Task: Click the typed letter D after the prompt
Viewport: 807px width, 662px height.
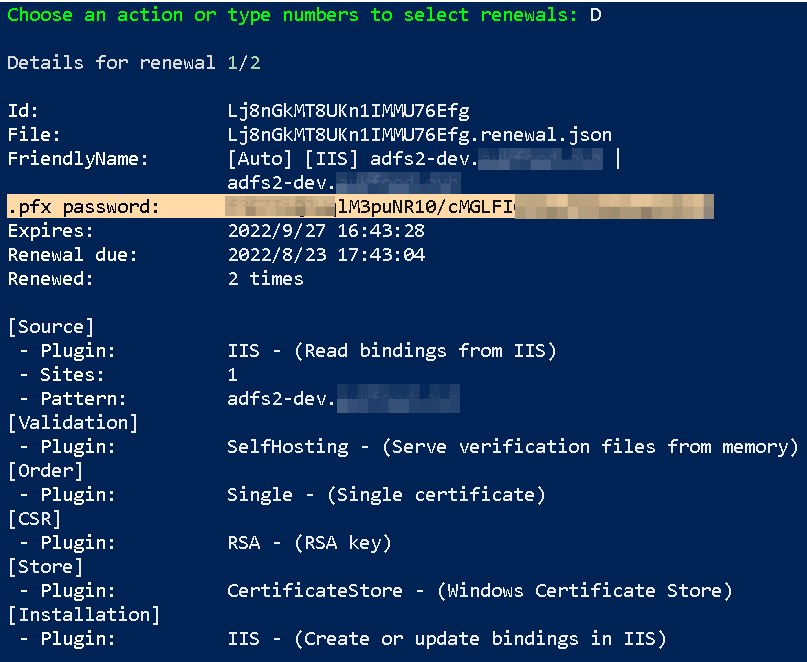Action: click(595, 15)
